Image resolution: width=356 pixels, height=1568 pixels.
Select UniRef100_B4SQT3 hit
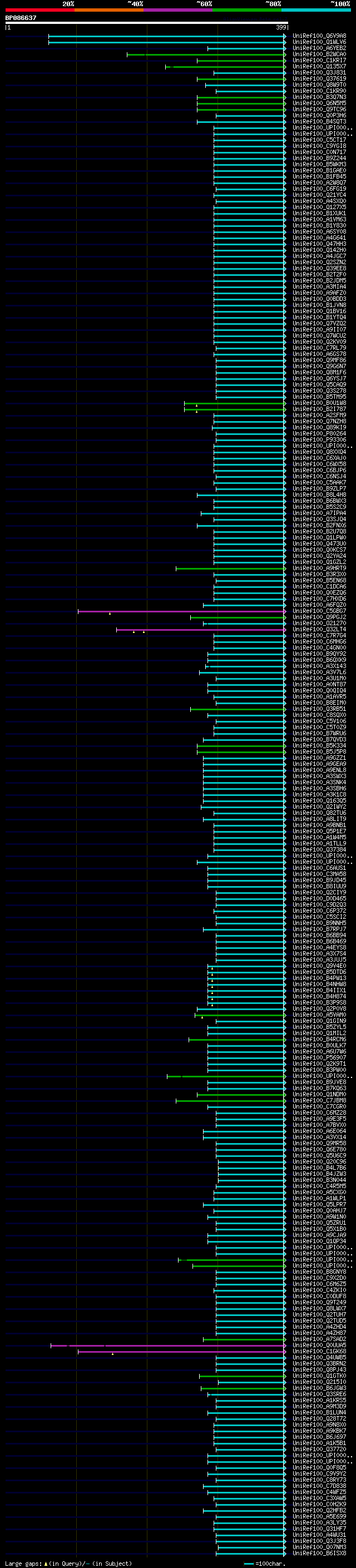tap(319, 121)
